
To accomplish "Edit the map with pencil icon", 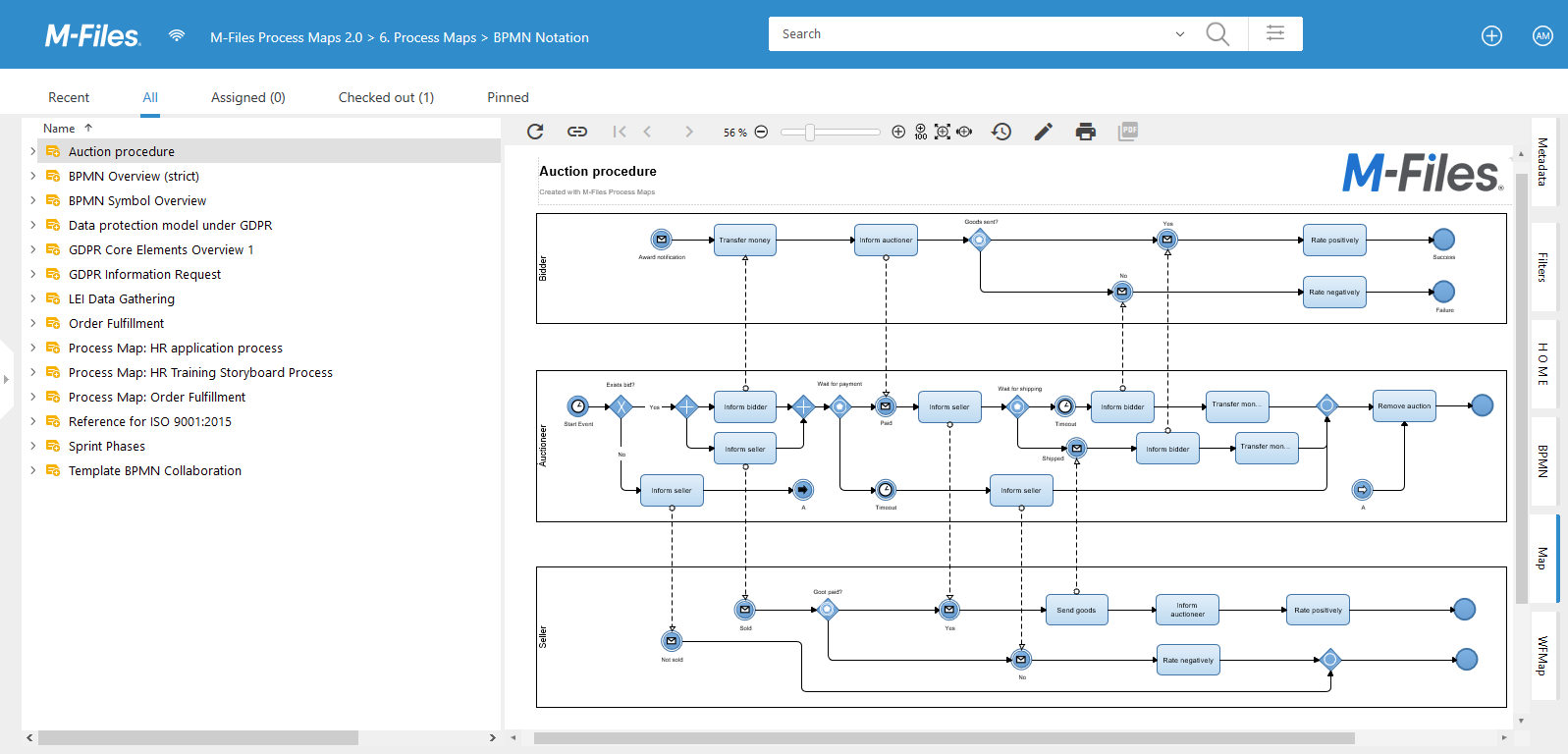I will [x=1044, y=132].
